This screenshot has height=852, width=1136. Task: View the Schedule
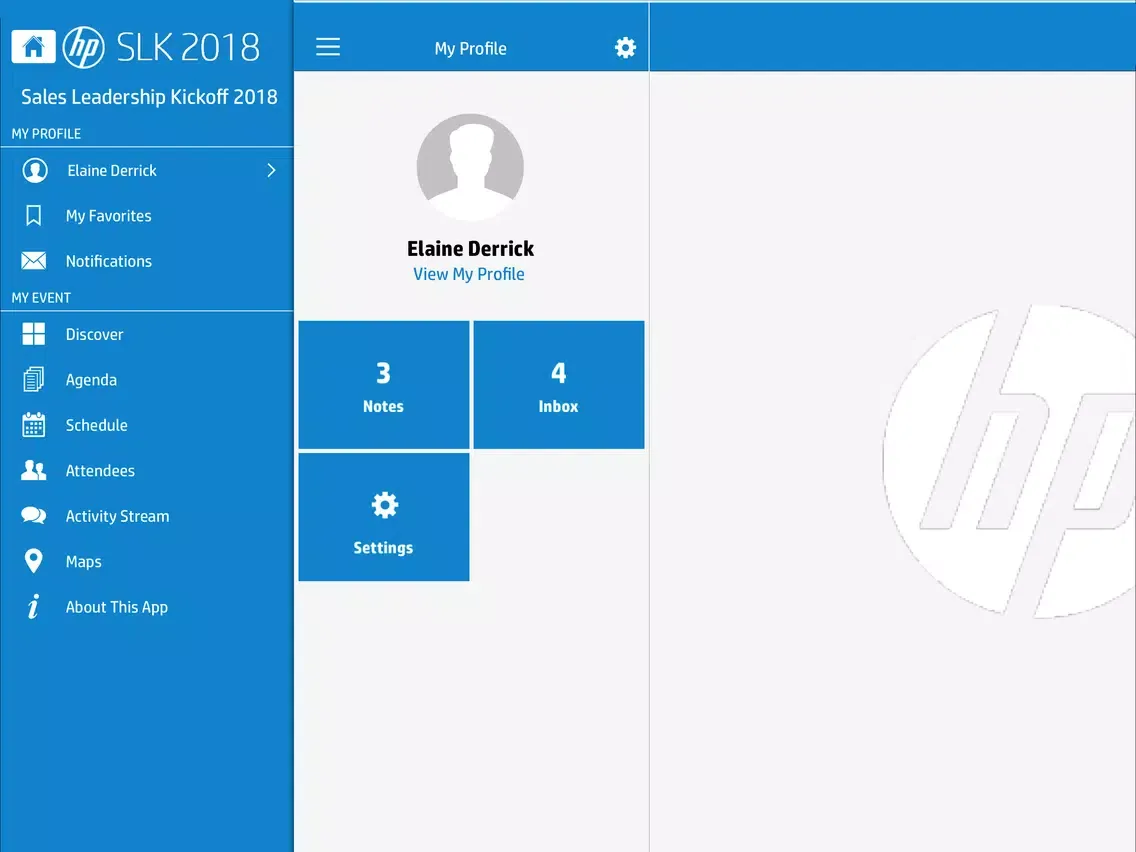147,425
